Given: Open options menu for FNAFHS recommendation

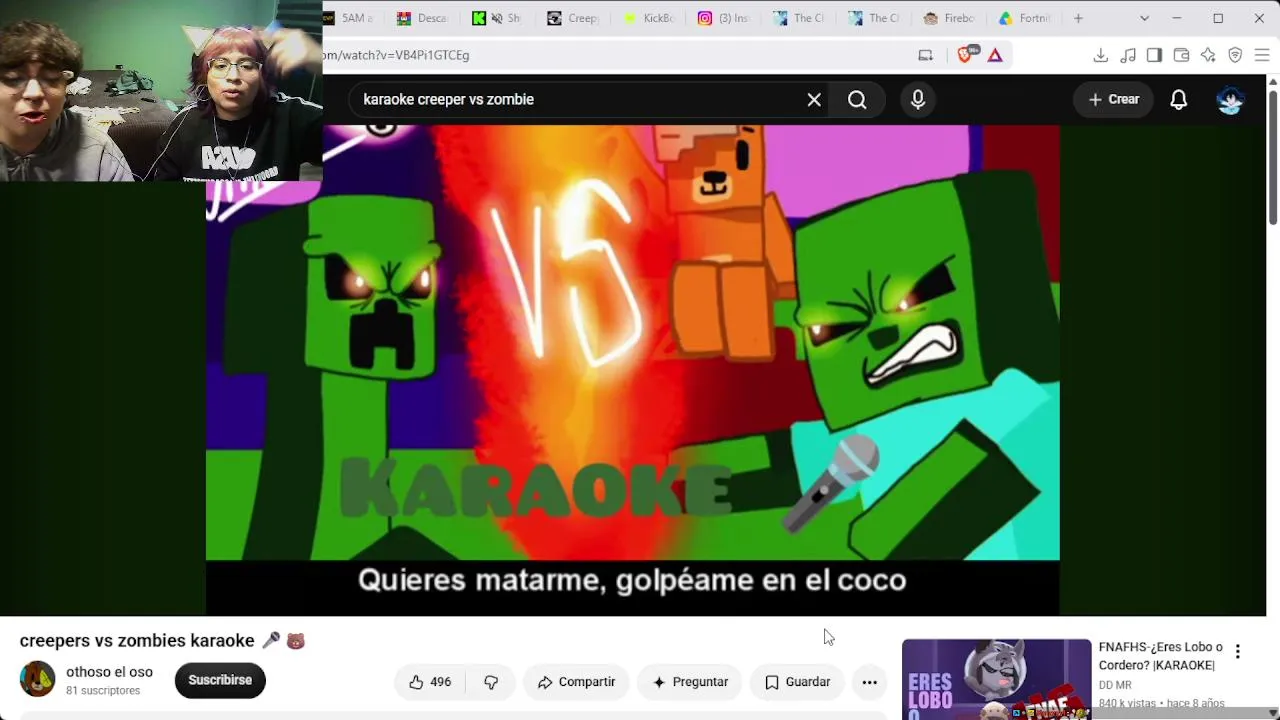Looking at the screenshot, I should [x=1238, y=652].
